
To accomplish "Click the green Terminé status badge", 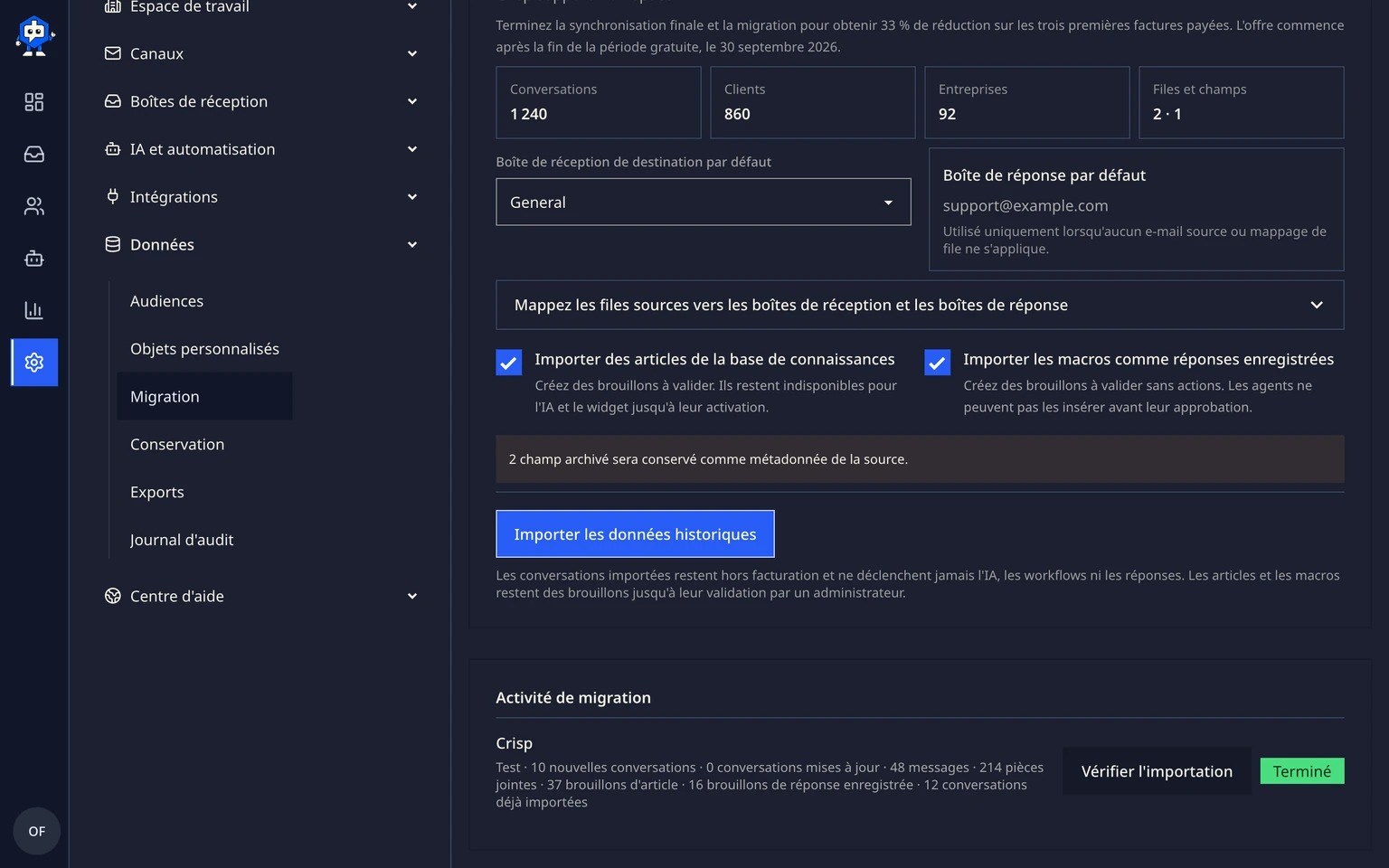I will coord(1302,771).
